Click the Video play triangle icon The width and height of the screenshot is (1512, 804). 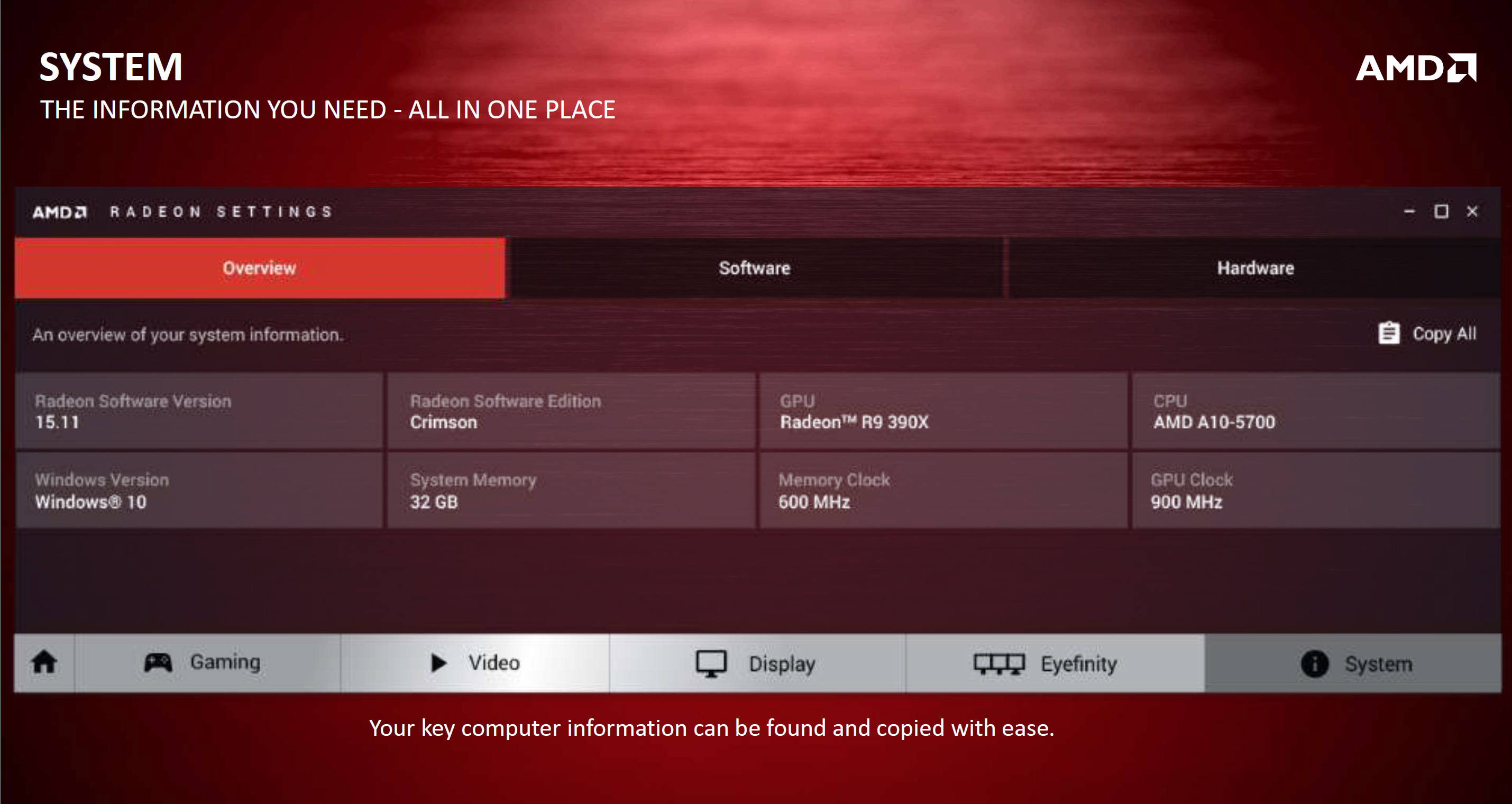click(438, 663)
